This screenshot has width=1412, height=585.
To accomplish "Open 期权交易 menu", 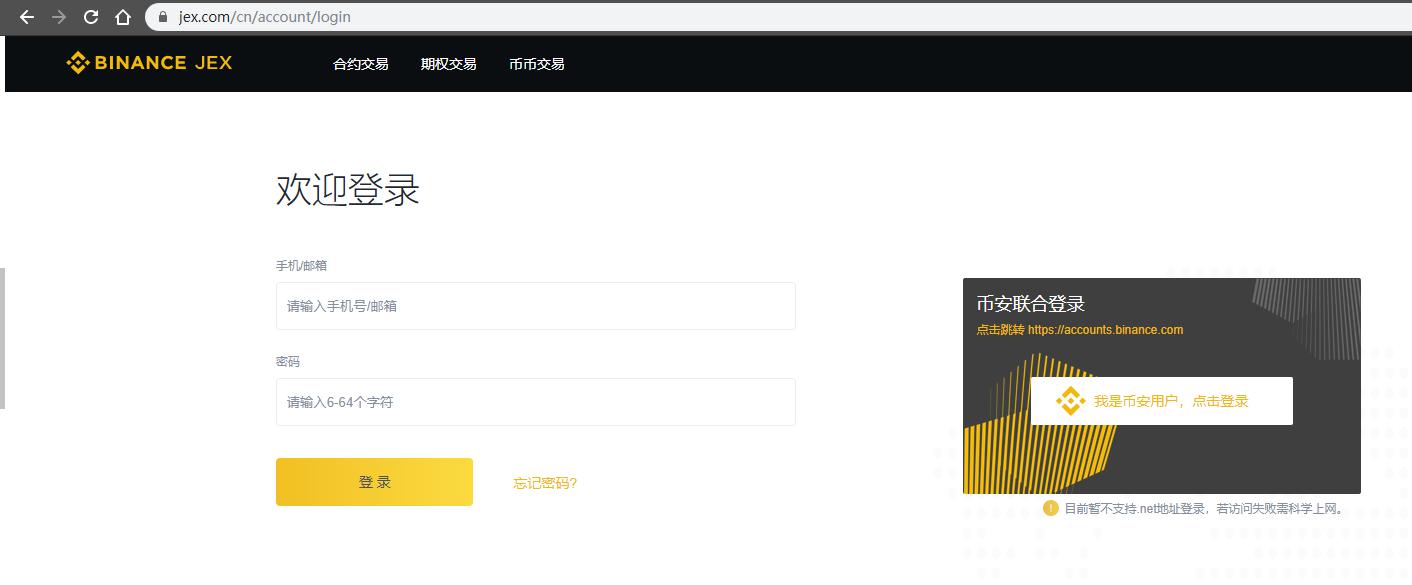I will tap(448, 64).
